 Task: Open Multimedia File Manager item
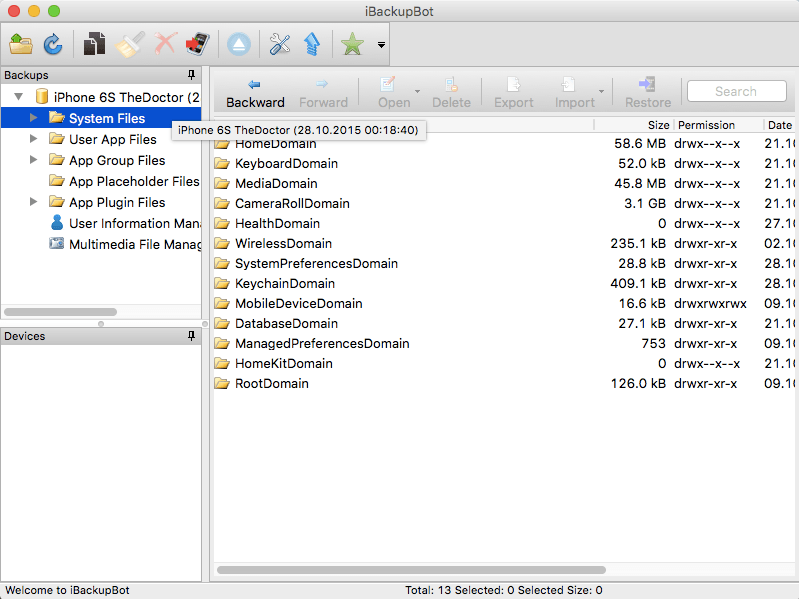point(125,244)
